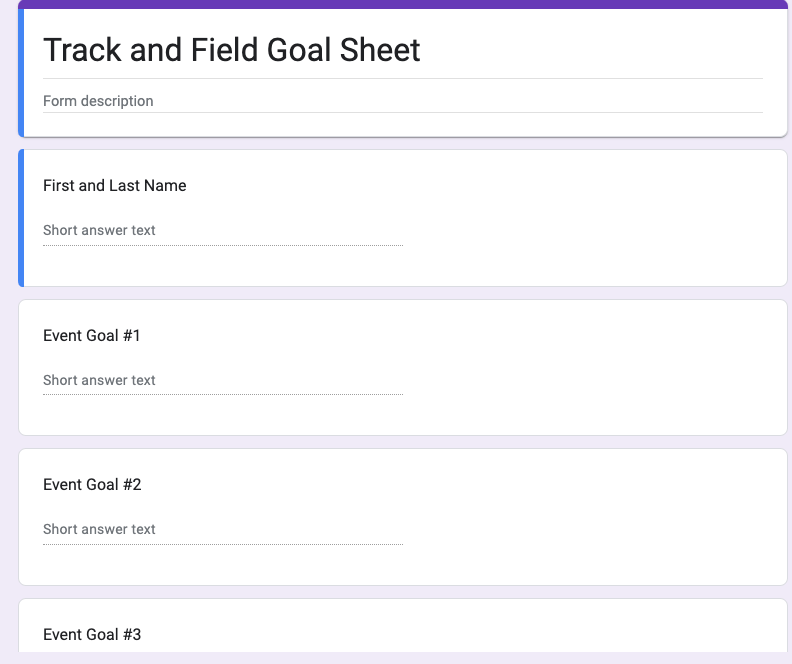Click gap between title card and name card
This screenshot has height=664, width=792.
coord(400,143)
